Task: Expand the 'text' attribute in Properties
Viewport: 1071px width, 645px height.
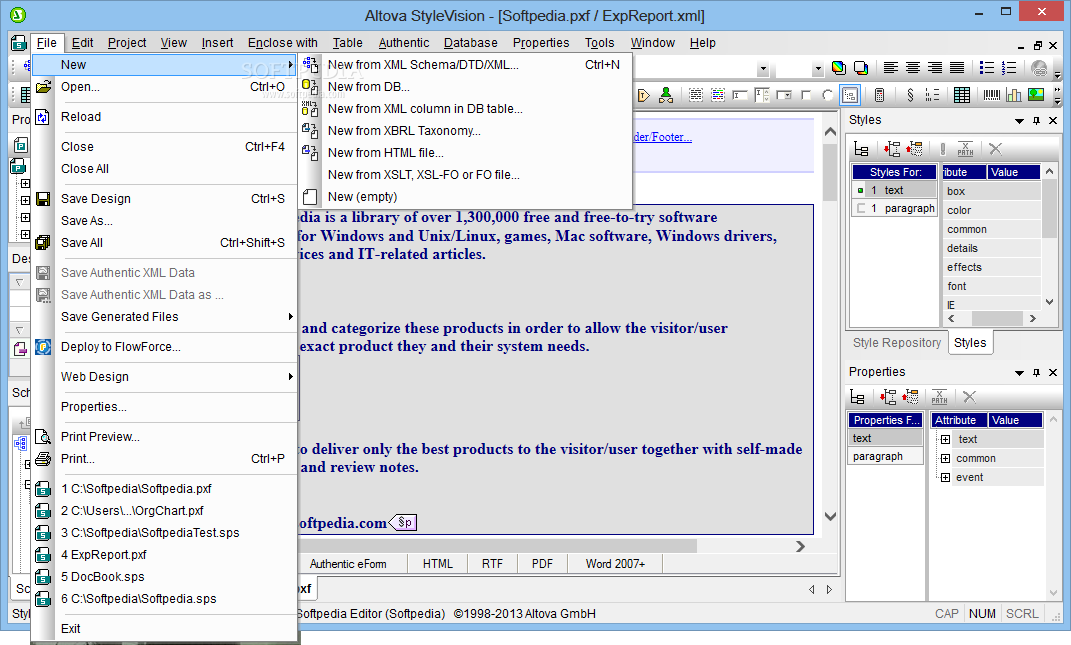Action: pos(945,439)
